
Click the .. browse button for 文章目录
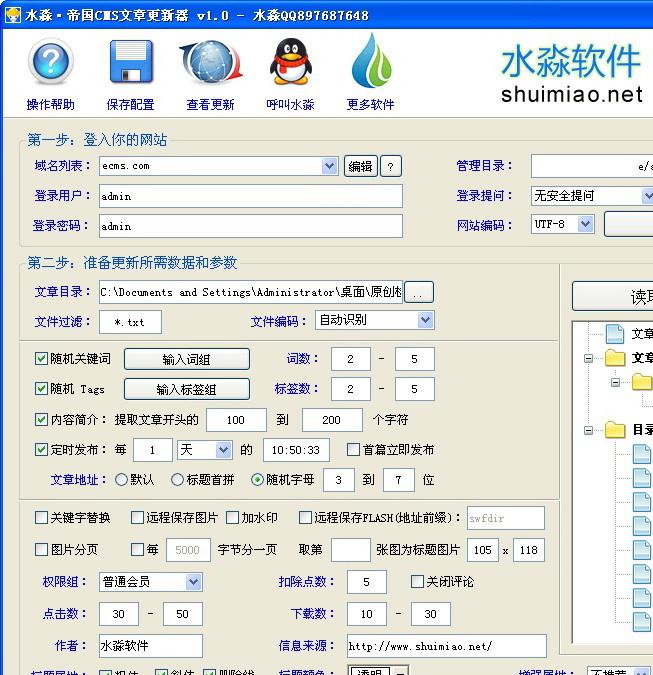point(419,292)
